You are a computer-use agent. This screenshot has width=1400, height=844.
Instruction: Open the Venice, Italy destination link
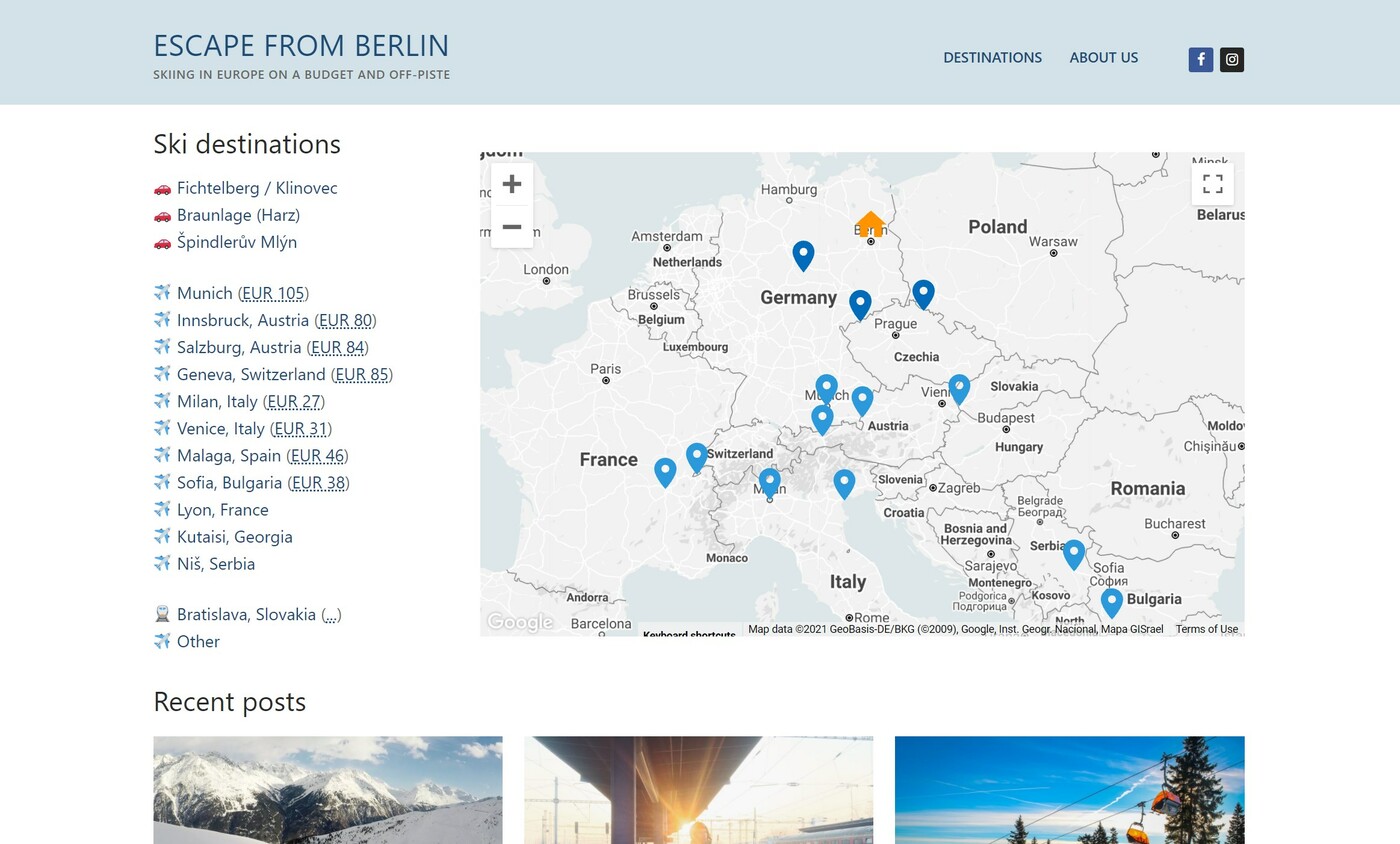coord(222,428)
